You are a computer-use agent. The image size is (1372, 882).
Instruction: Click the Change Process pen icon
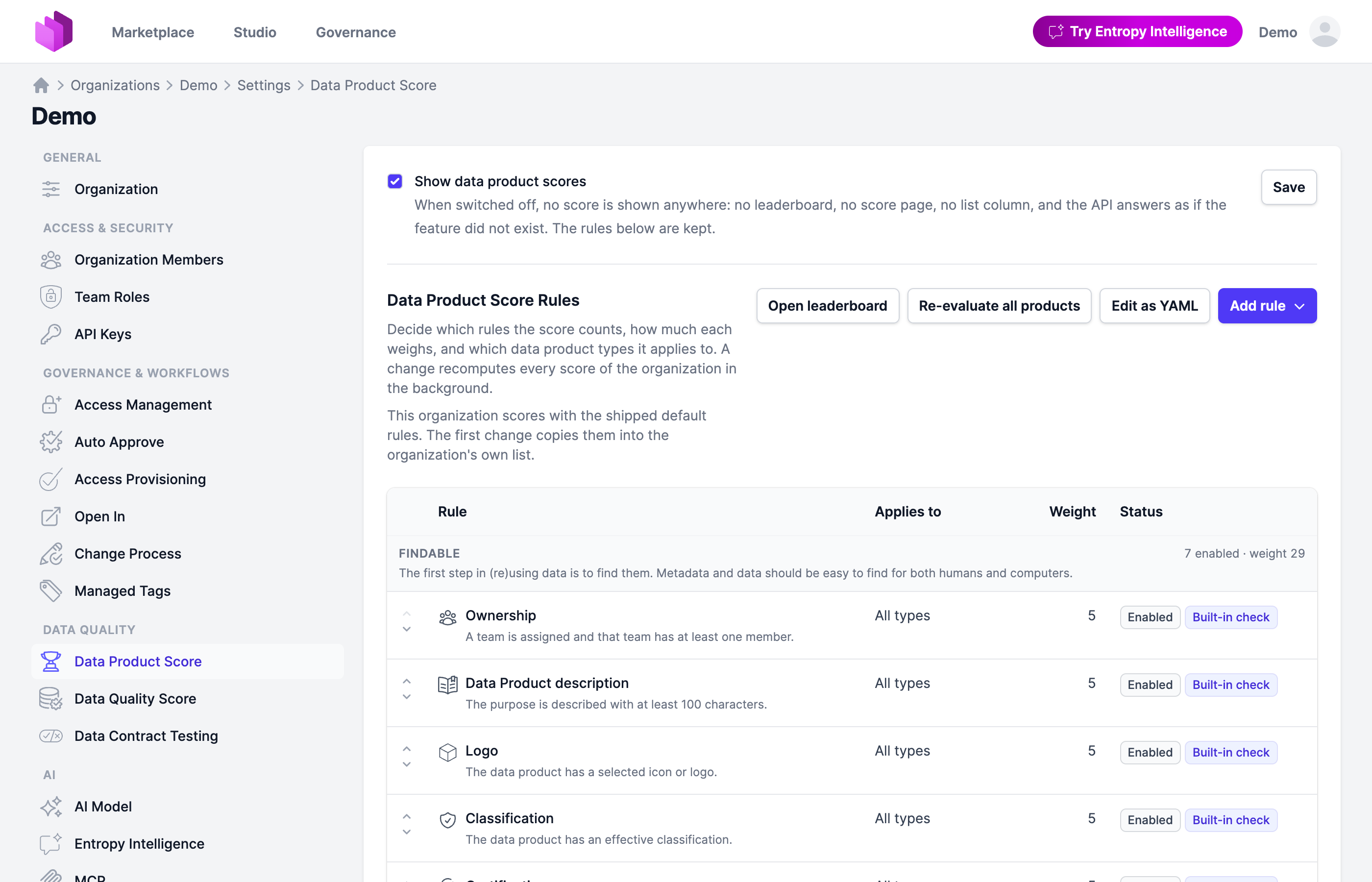(x=51, y=554)
